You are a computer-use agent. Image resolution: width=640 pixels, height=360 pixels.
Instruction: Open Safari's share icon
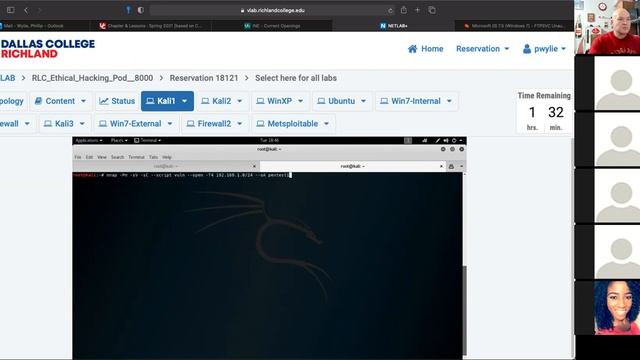[x=404, y=10]
